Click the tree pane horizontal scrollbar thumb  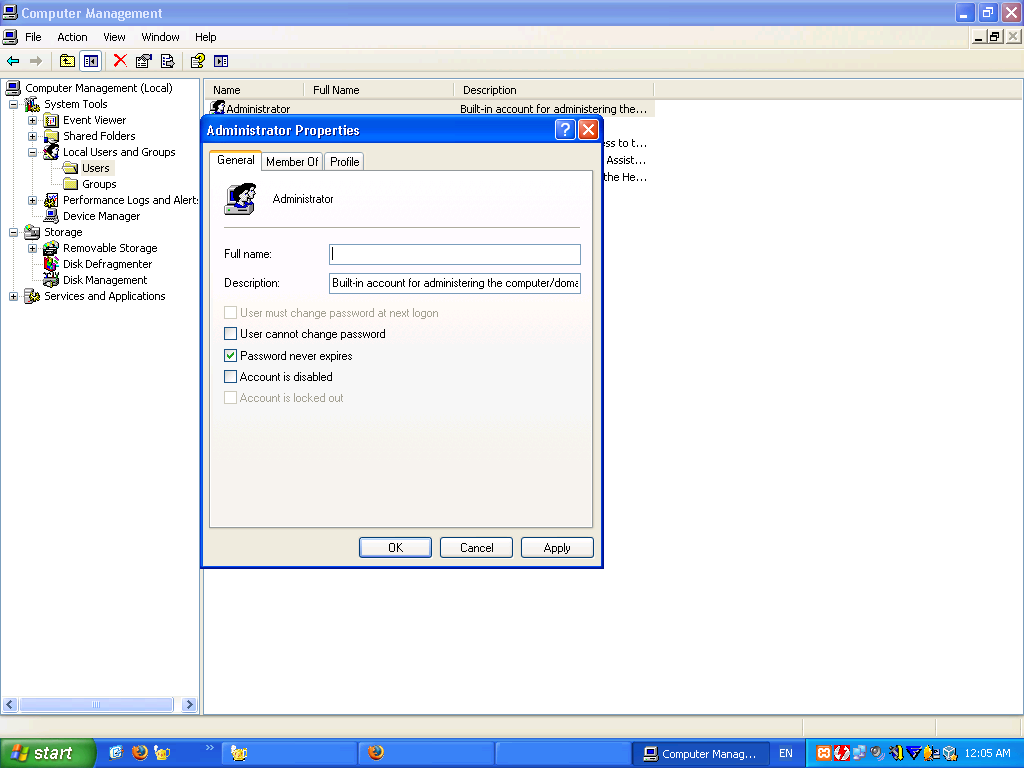96,705
